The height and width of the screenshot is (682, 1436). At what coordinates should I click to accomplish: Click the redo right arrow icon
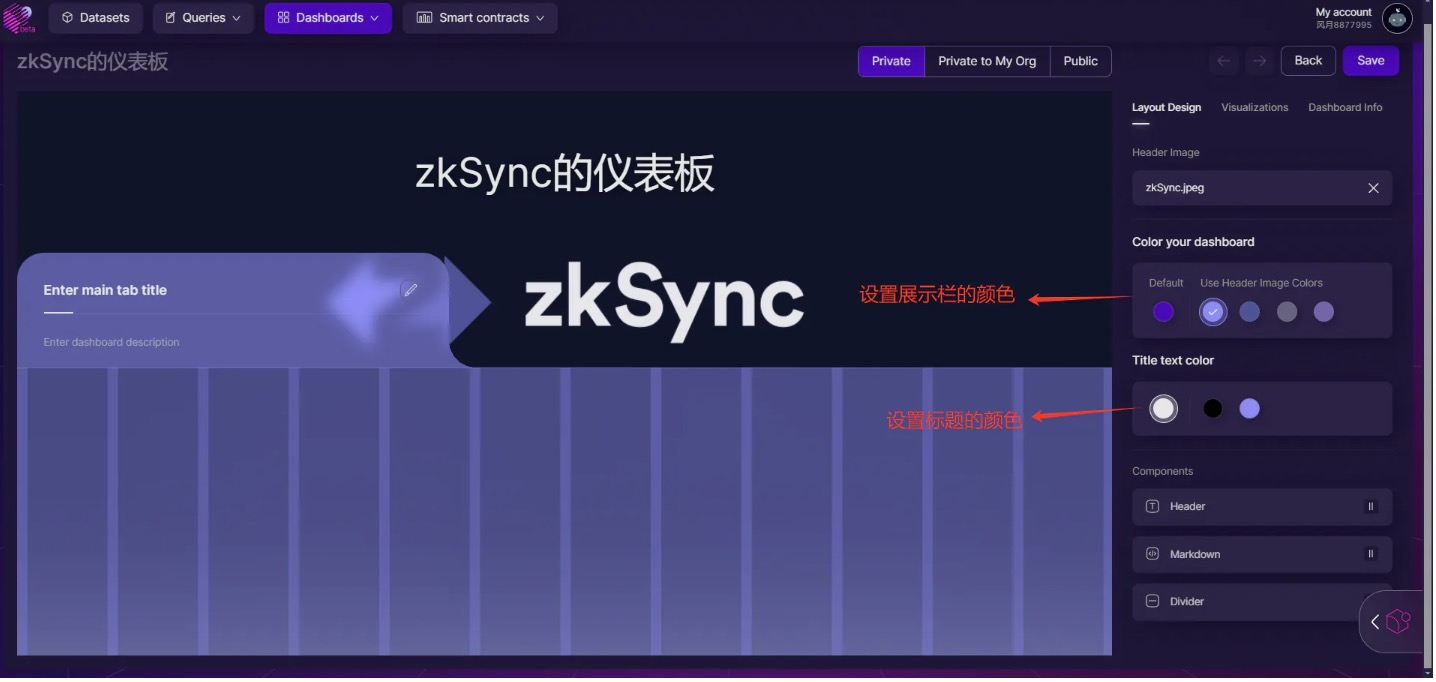[x=1262, y=61]
